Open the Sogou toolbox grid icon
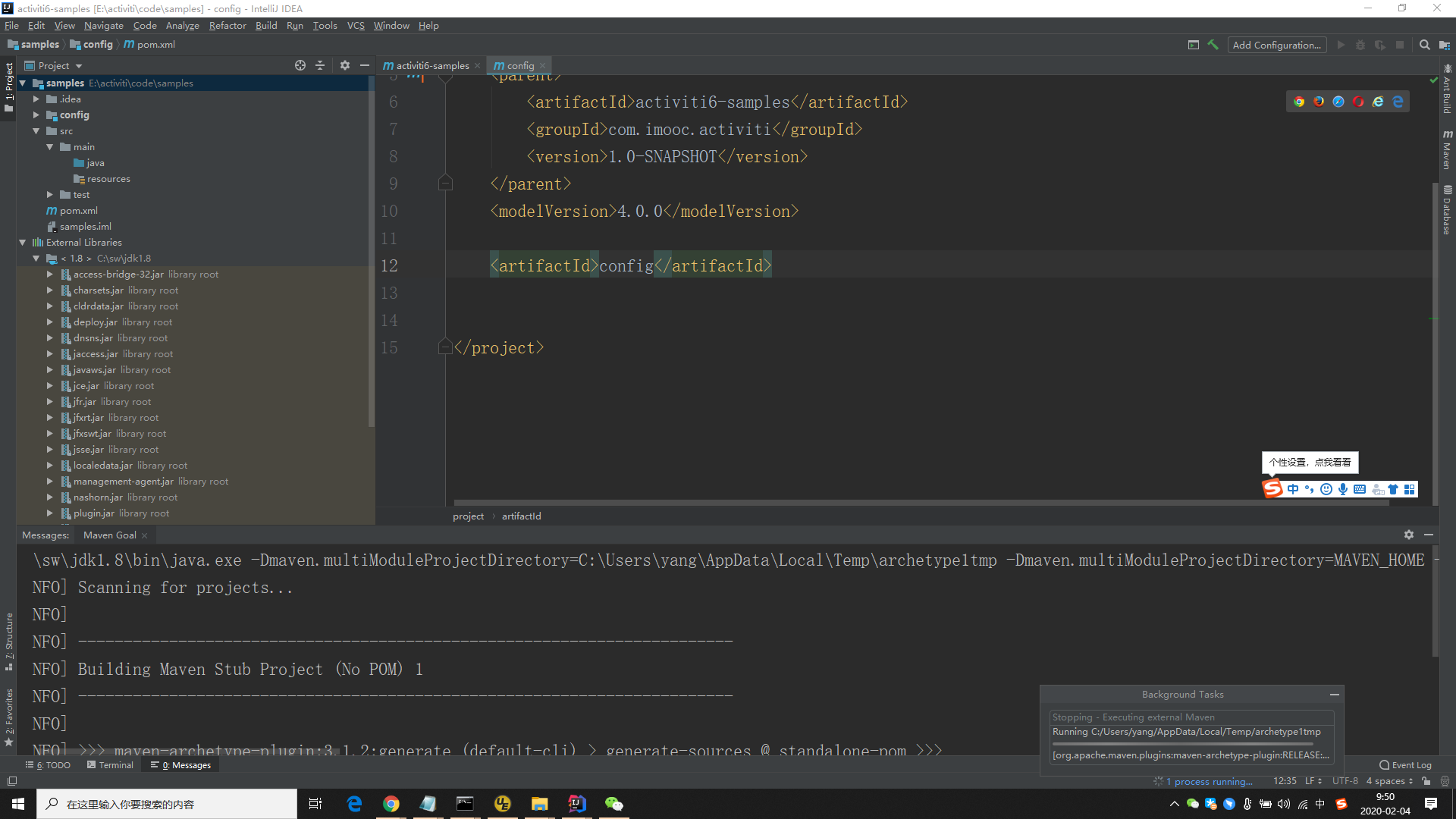Screen dimensions: 1456x819 click(1410, 489)
